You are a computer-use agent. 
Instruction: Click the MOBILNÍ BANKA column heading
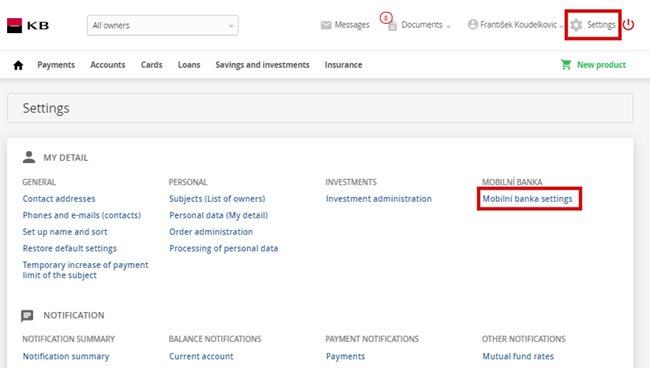(x=512, y=182)
